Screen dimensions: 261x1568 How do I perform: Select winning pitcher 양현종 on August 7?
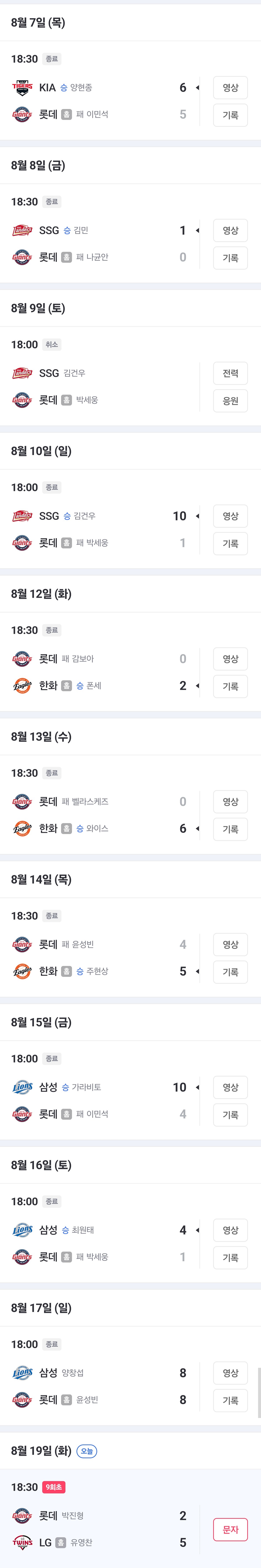coord(81,88)
